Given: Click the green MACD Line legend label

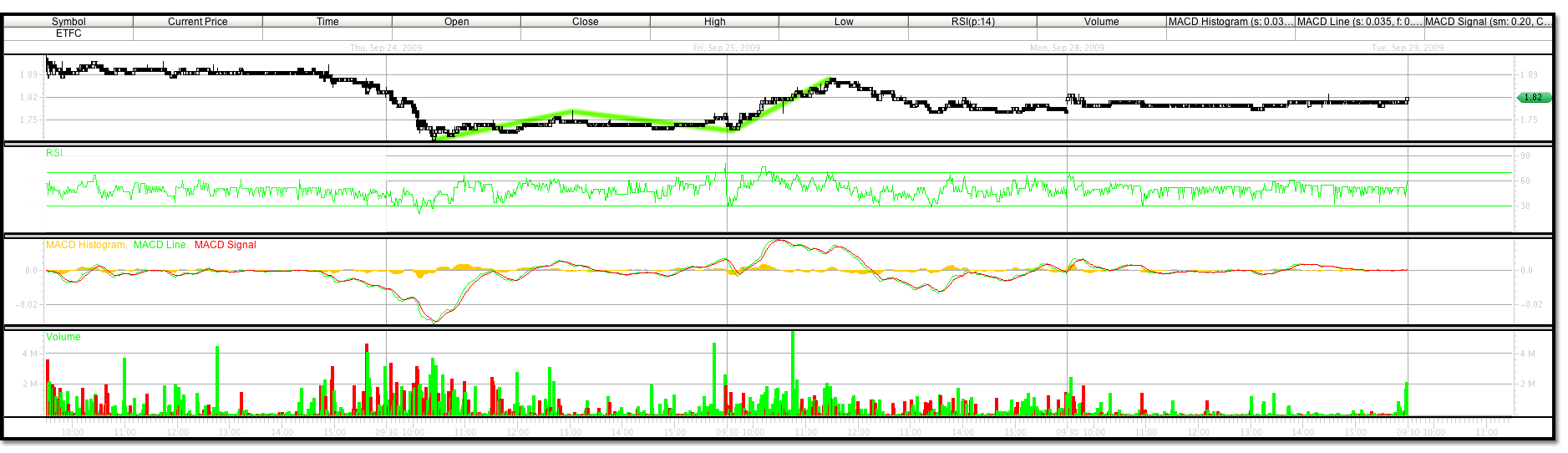Looking at the screenshot, I should pos(160,245).
